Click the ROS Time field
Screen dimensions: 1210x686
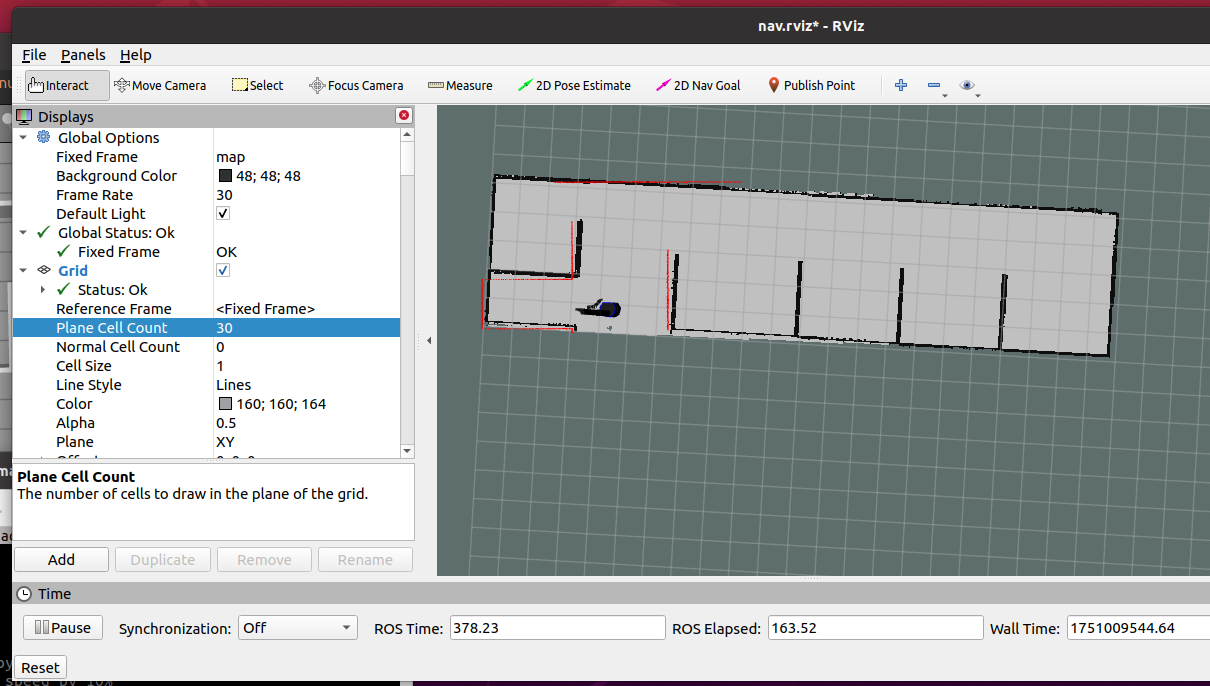coord(557,628)
